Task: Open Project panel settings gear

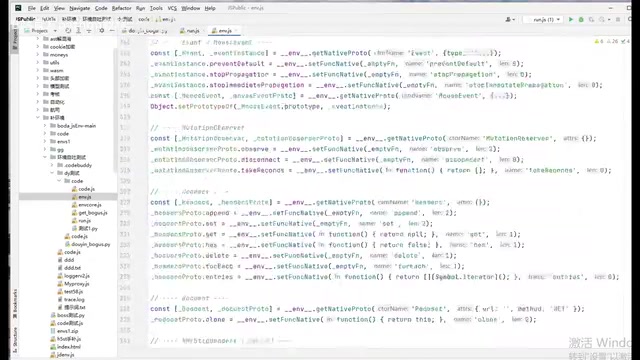Action: [x=102, y=31]
